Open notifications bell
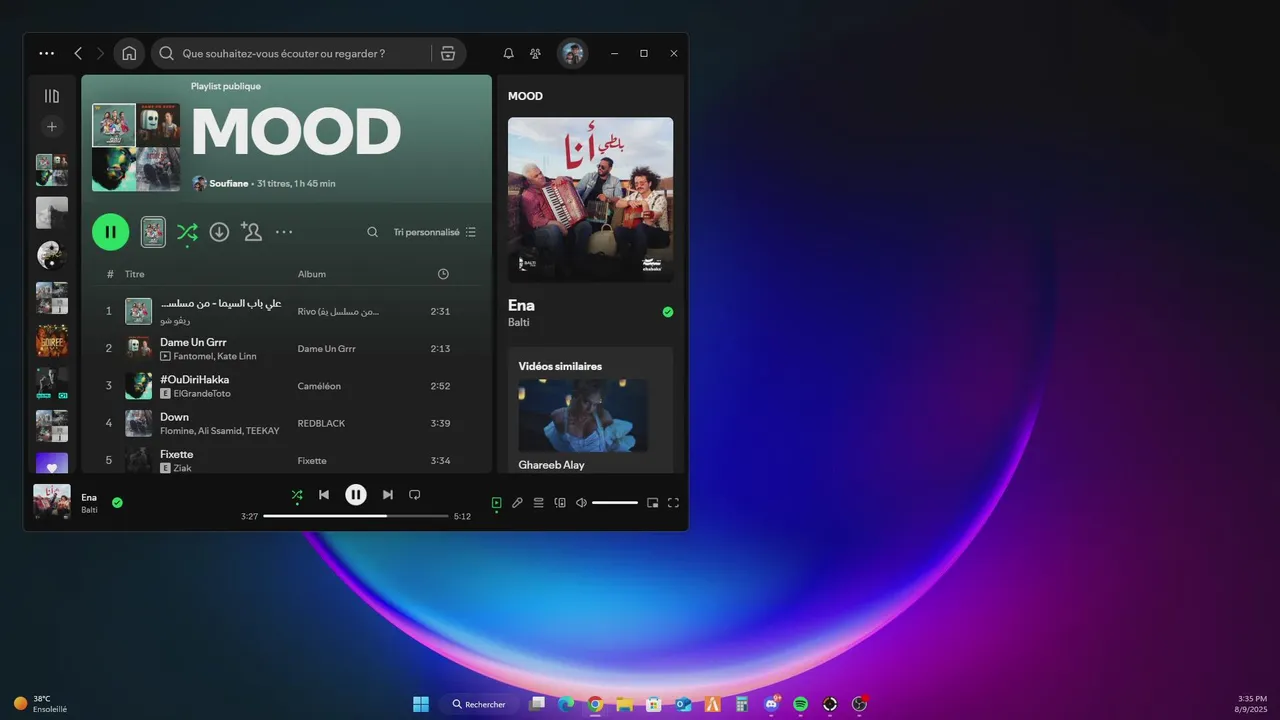 (x=508, y=53)
